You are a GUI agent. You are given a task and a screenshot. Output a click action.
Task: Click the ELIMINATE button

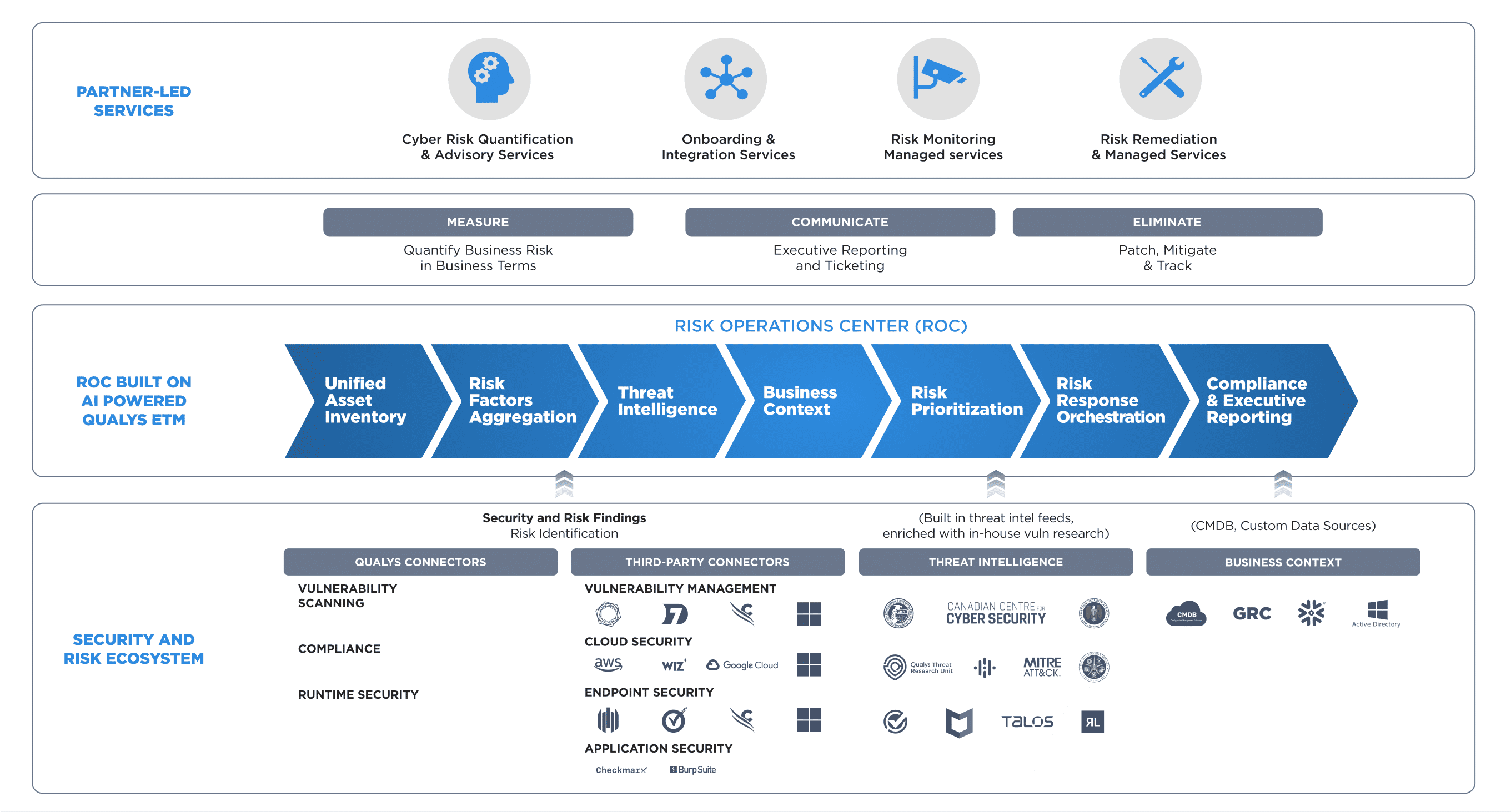pos(1167,221)
